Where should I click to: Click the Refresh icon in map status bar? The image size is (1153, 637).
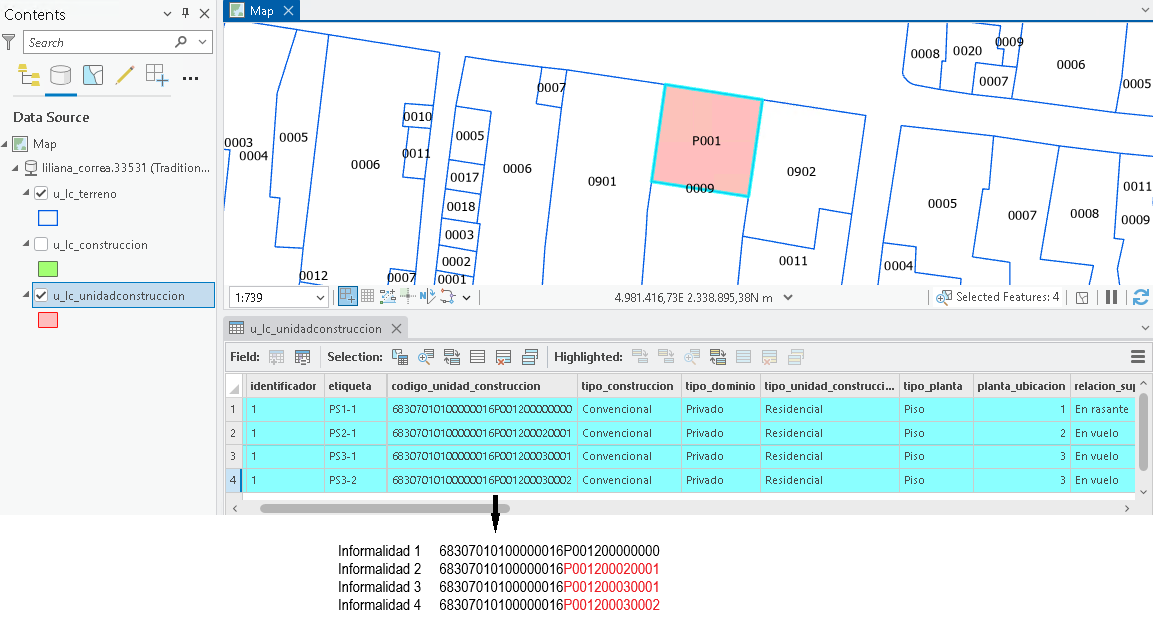1140,297
